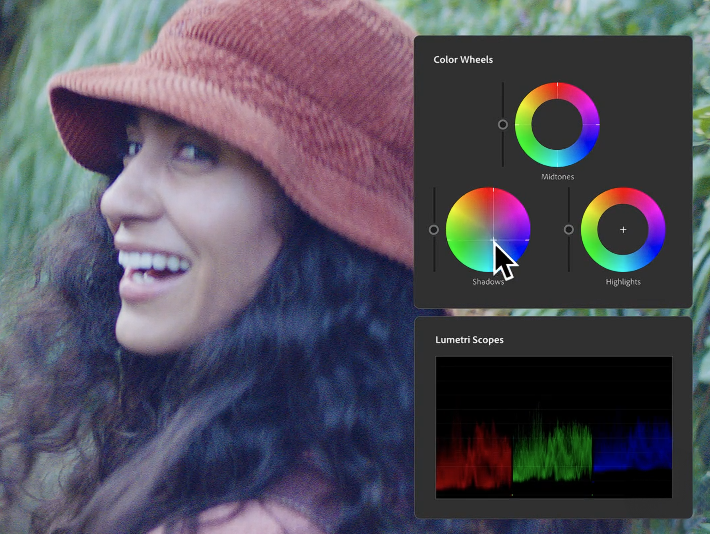This screenshot has height=534, width=710.
Task: Click the Color Wheels panel title
Action: pos(463,60)
